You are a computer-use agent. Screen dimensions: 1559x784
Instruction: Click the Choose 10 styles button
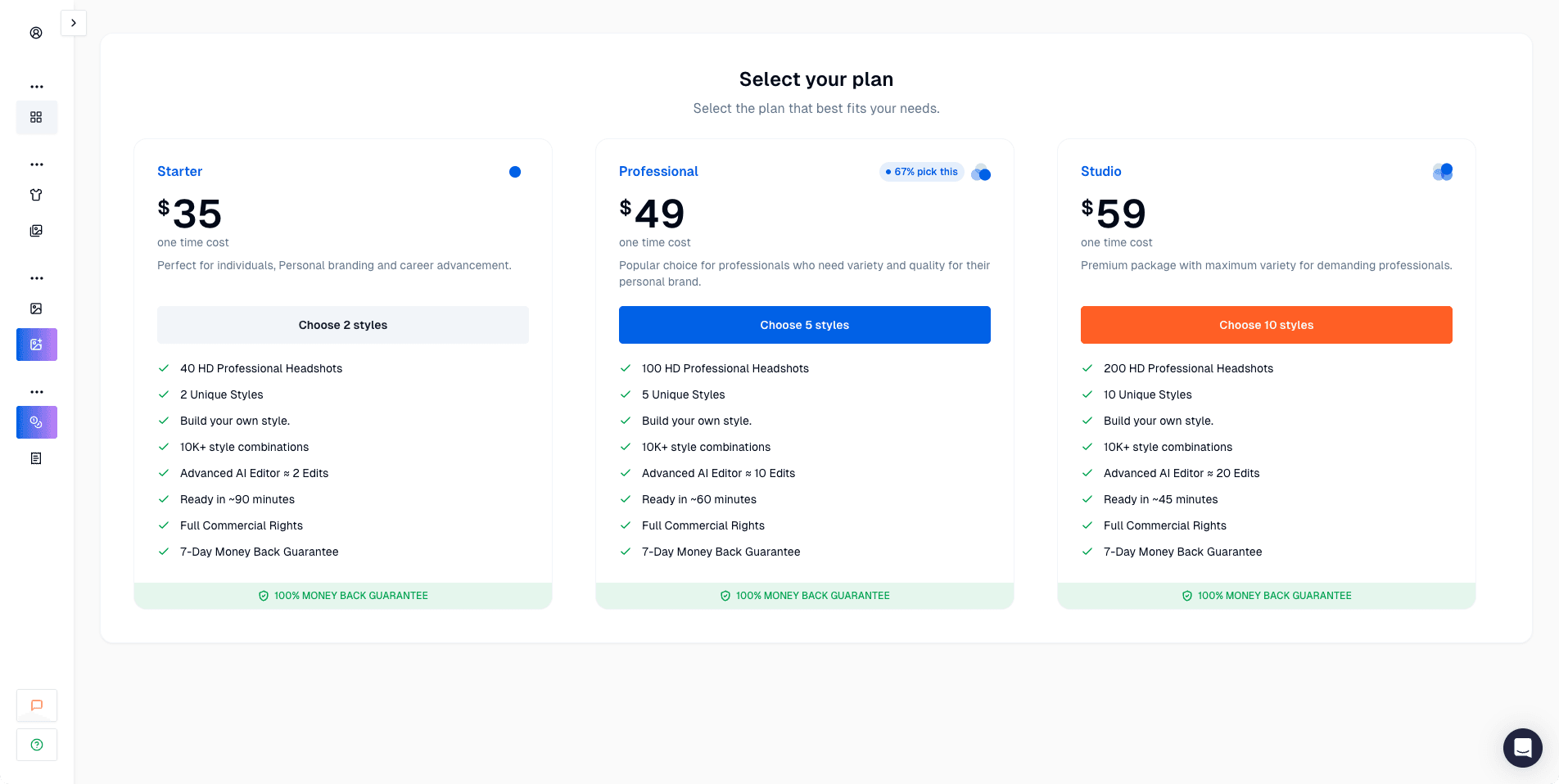[x=1266, y=325]
